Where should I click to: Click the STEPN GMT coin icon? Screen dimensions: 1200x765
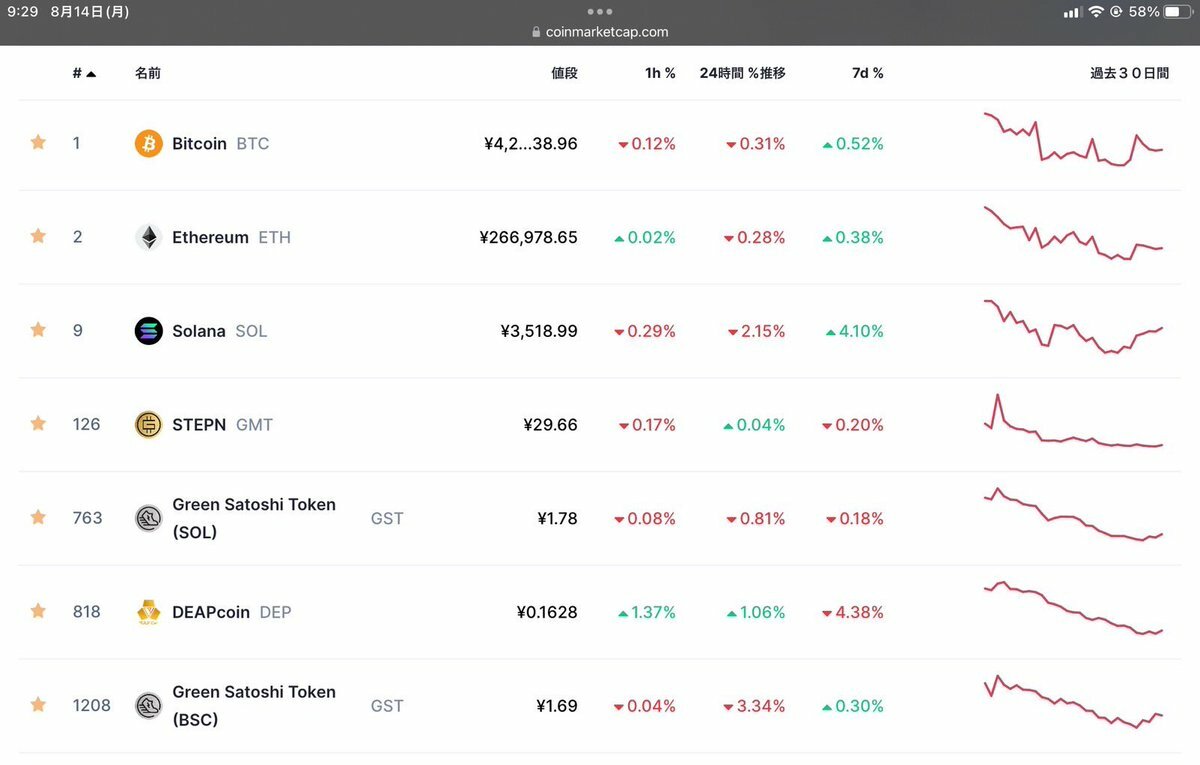pos(148,425)
